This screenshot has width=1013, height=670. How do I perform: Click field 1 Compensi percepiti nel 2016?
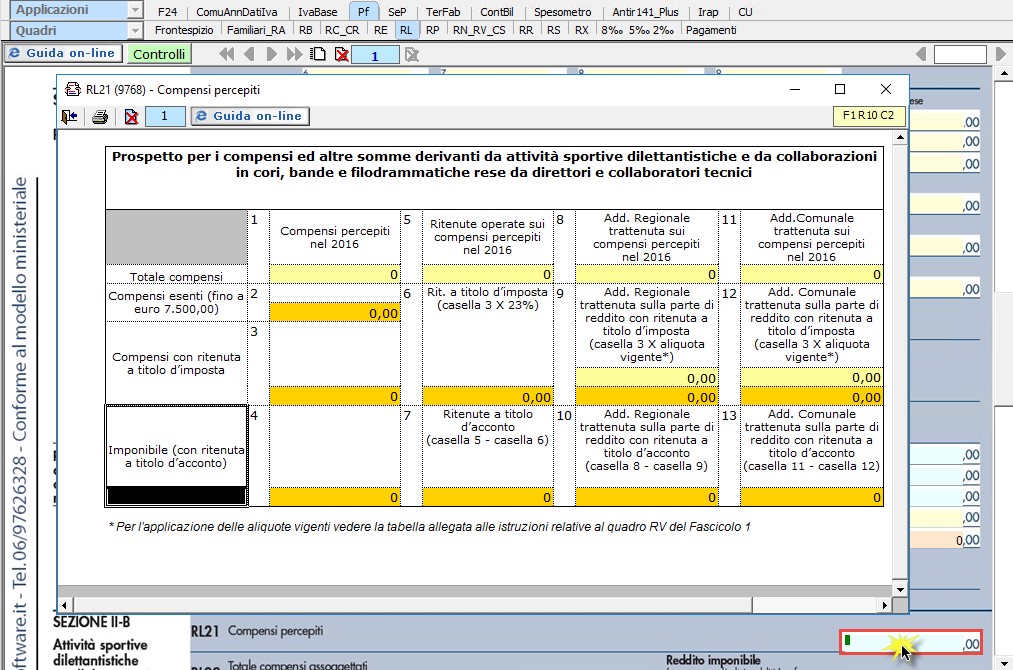[335, 275]
